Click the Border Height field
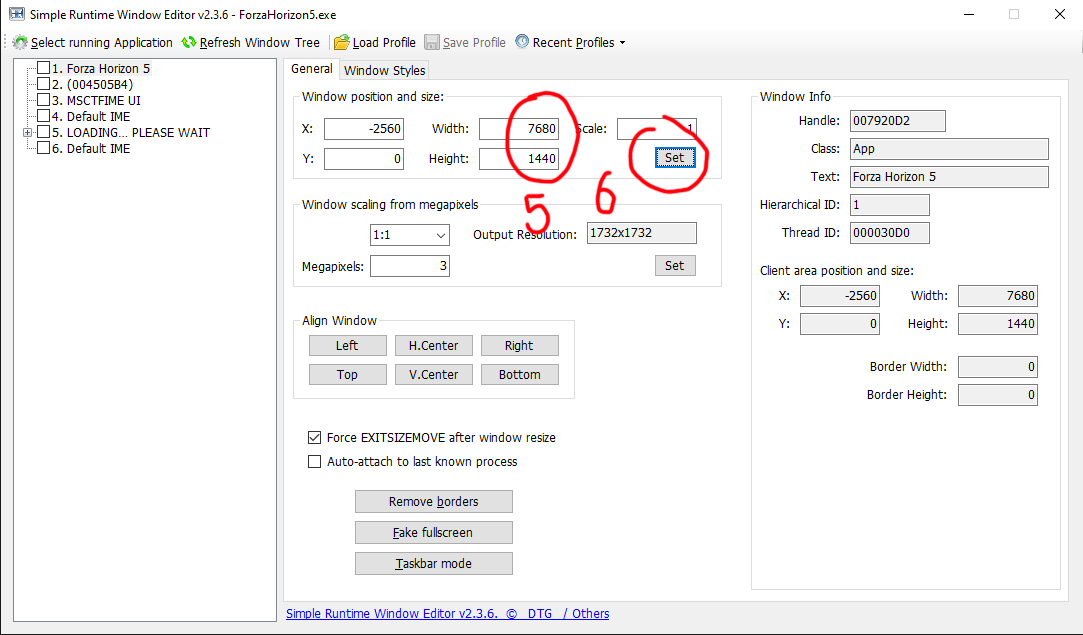This screenshot has width=1083, height=635. pos(997,395)
